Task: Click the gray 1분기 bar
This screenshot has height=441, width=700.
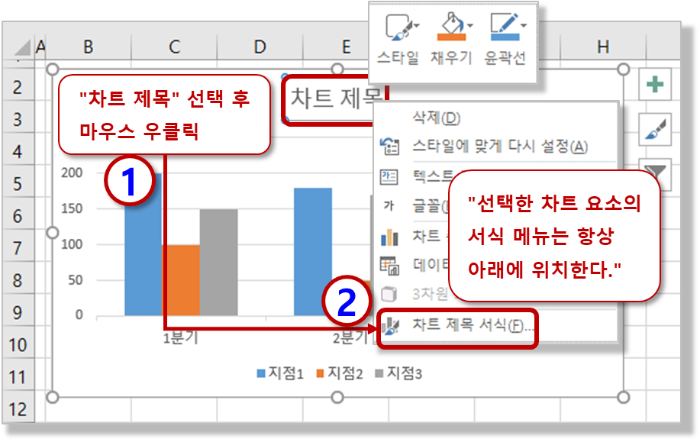Action: point(218,262)
